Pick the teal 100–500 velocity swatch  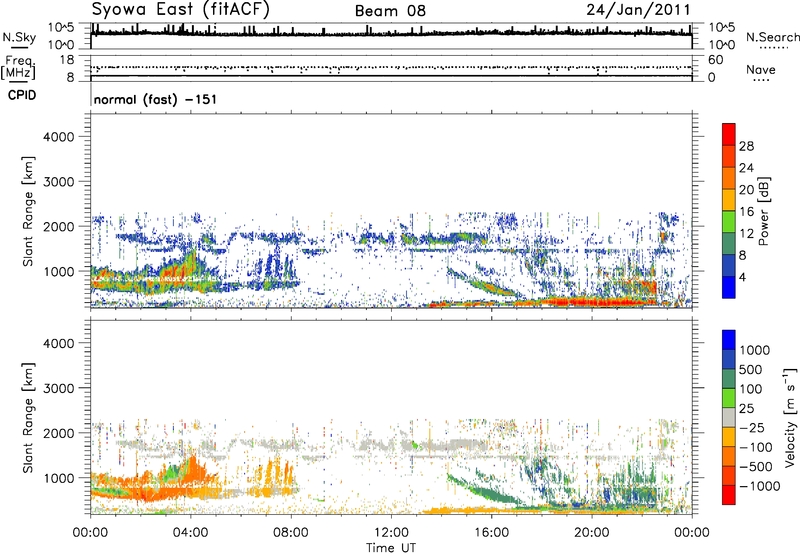pos(729,379)
